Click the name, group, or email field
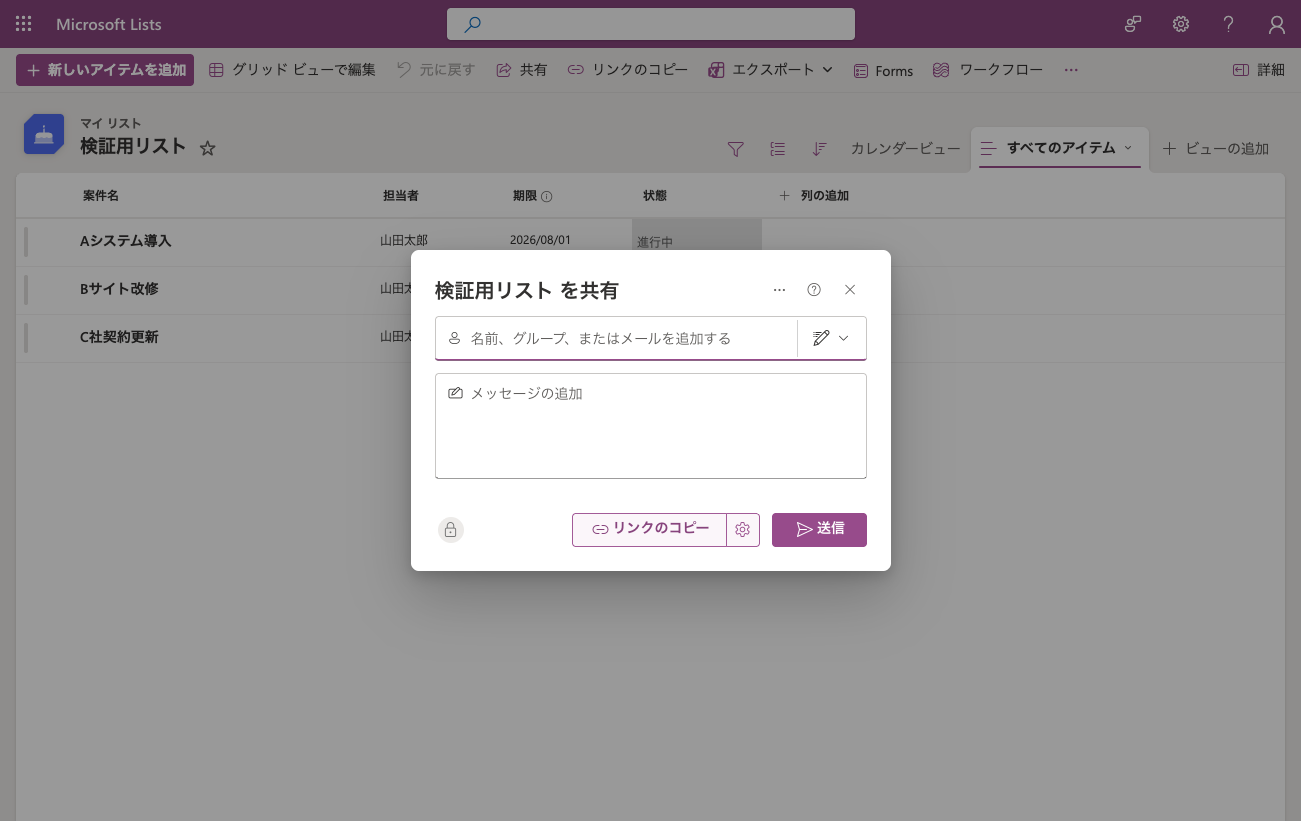This screenshot has width=1301, height=821. pyautogui.click(x=616, y=338)
